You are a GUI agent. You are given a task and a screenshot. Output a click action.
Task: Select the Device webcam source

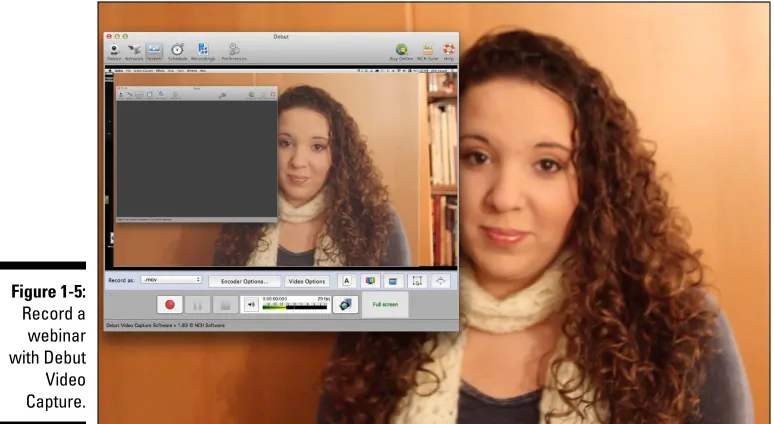(114, 52)
